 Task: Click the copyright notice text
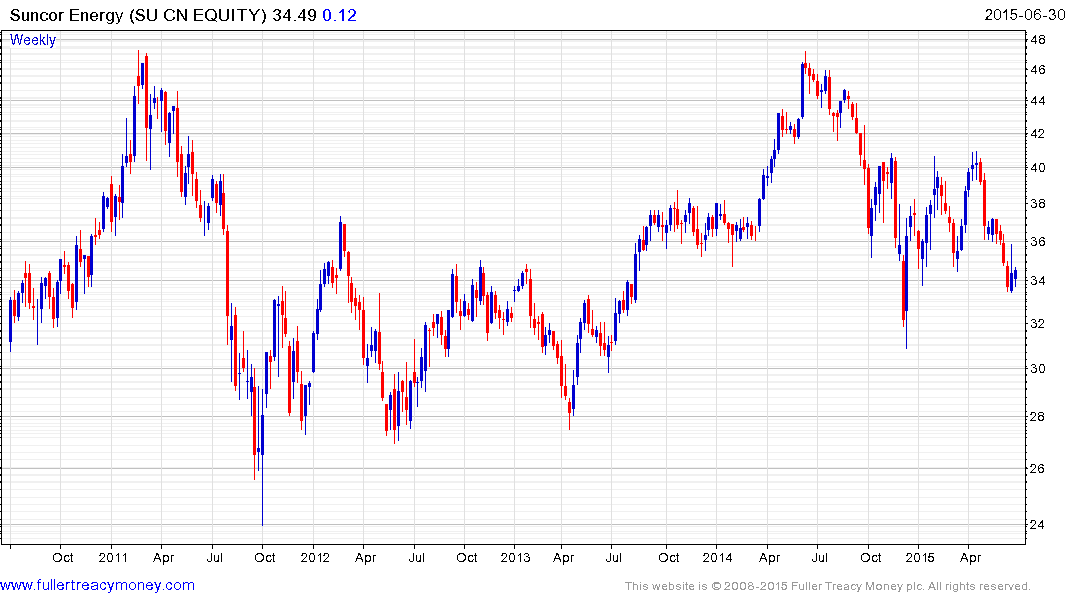click(828, 586)
